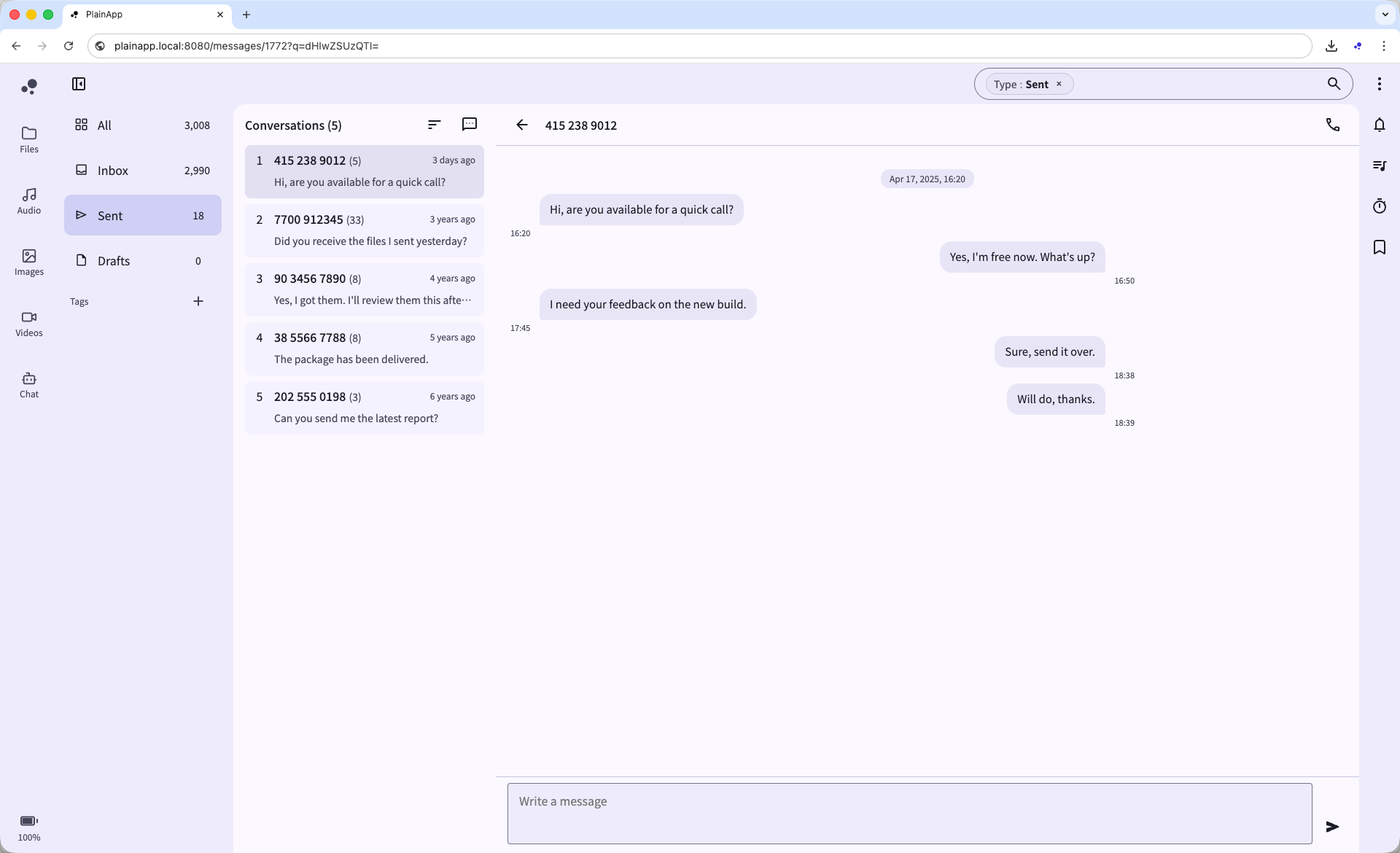The height and width of the screenshot is (853, 1400).
Task: Open the timer stopwatch icon
Action: (x=1379, y=206)
